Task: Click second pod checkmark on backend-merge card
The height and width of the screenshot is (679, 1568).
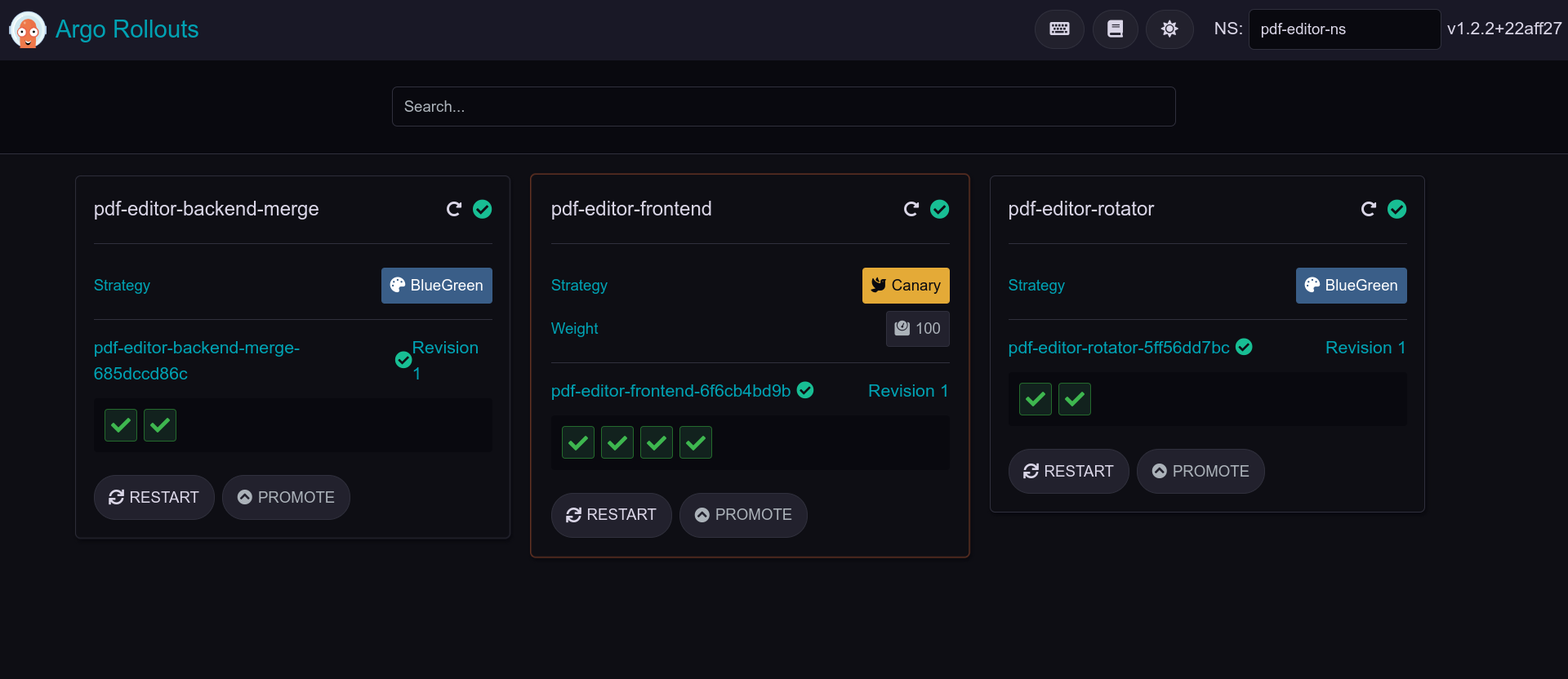Action: (160, 425)
